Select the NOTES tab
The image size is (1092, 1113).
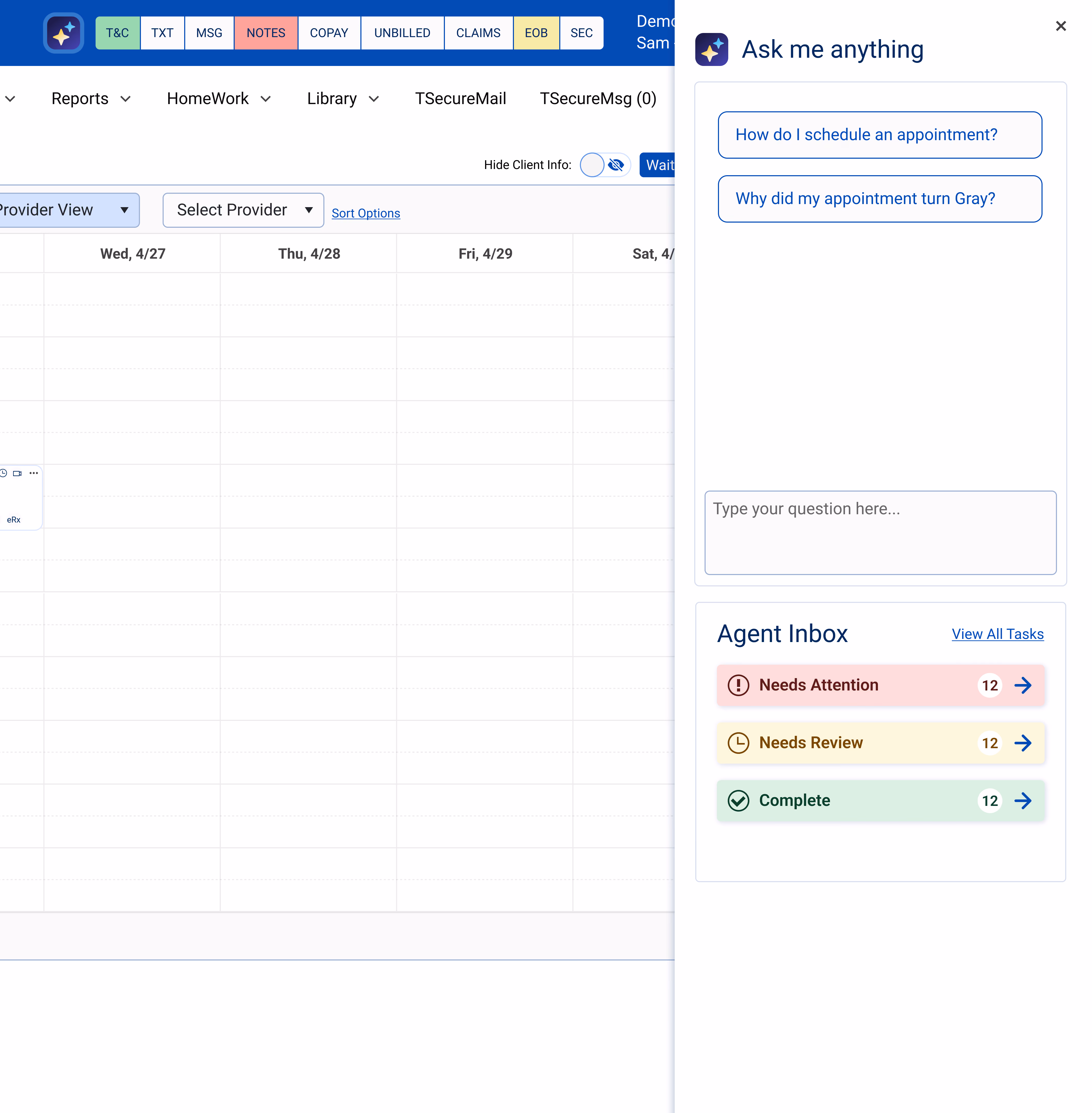[x=266, y=33]
